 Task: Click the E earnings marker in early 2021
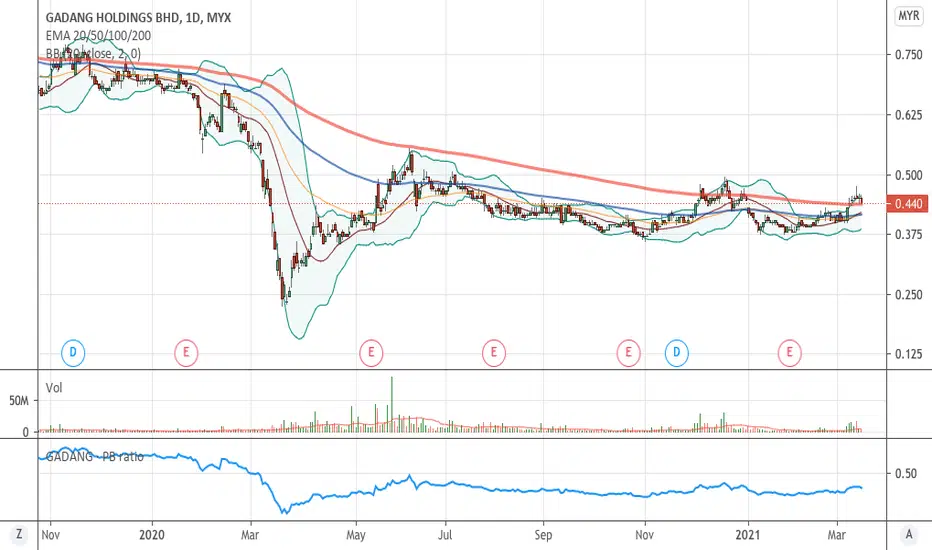[x=789, y=353]
